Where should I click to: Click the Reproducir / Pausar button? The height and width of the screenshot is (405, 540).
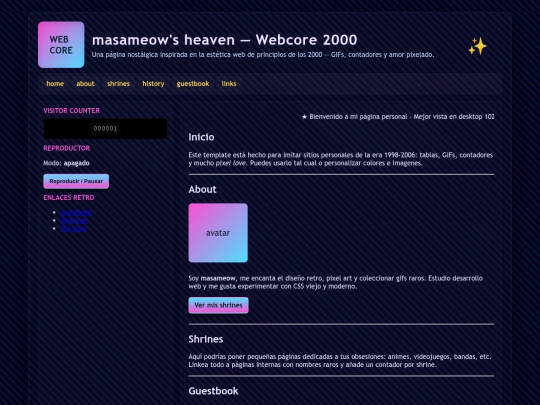(76, 181)
